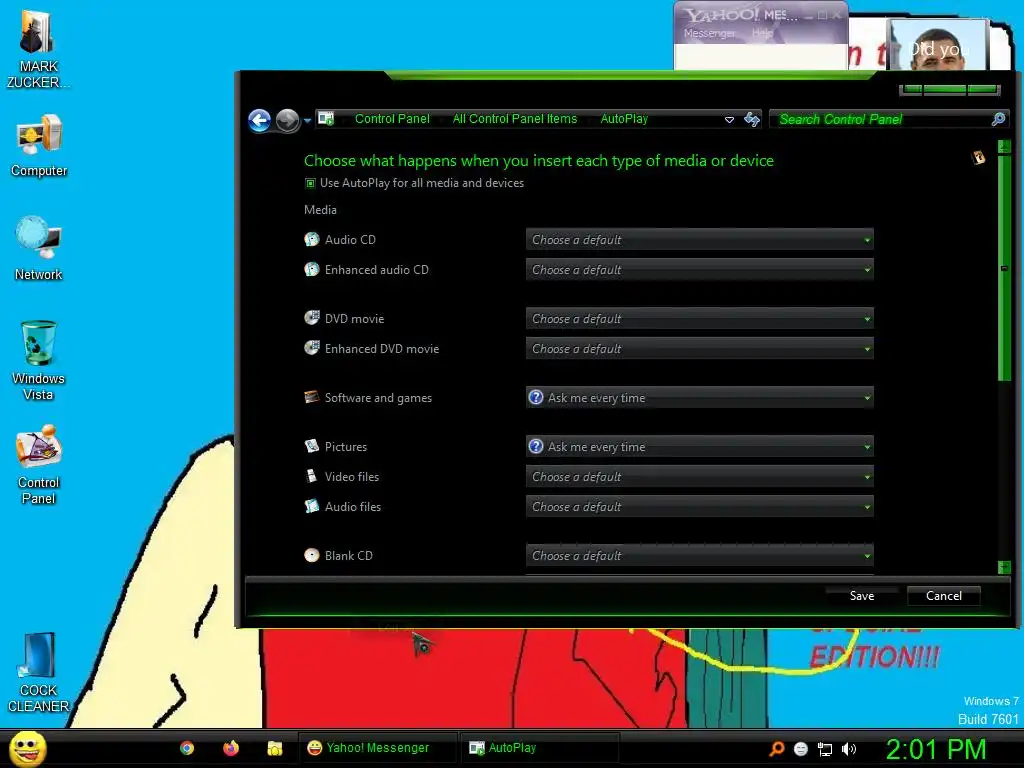Image resolution: width=1024 pixels, height=768 pixels.
Task: Click the Enhanced audio CD icon
Action: (312, 270)
